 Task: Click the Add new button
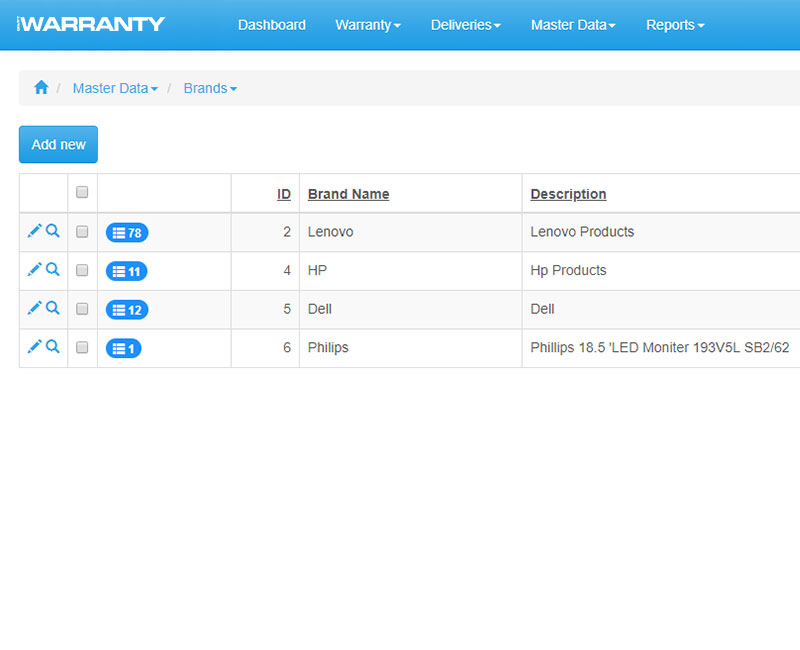pos(58,144)
